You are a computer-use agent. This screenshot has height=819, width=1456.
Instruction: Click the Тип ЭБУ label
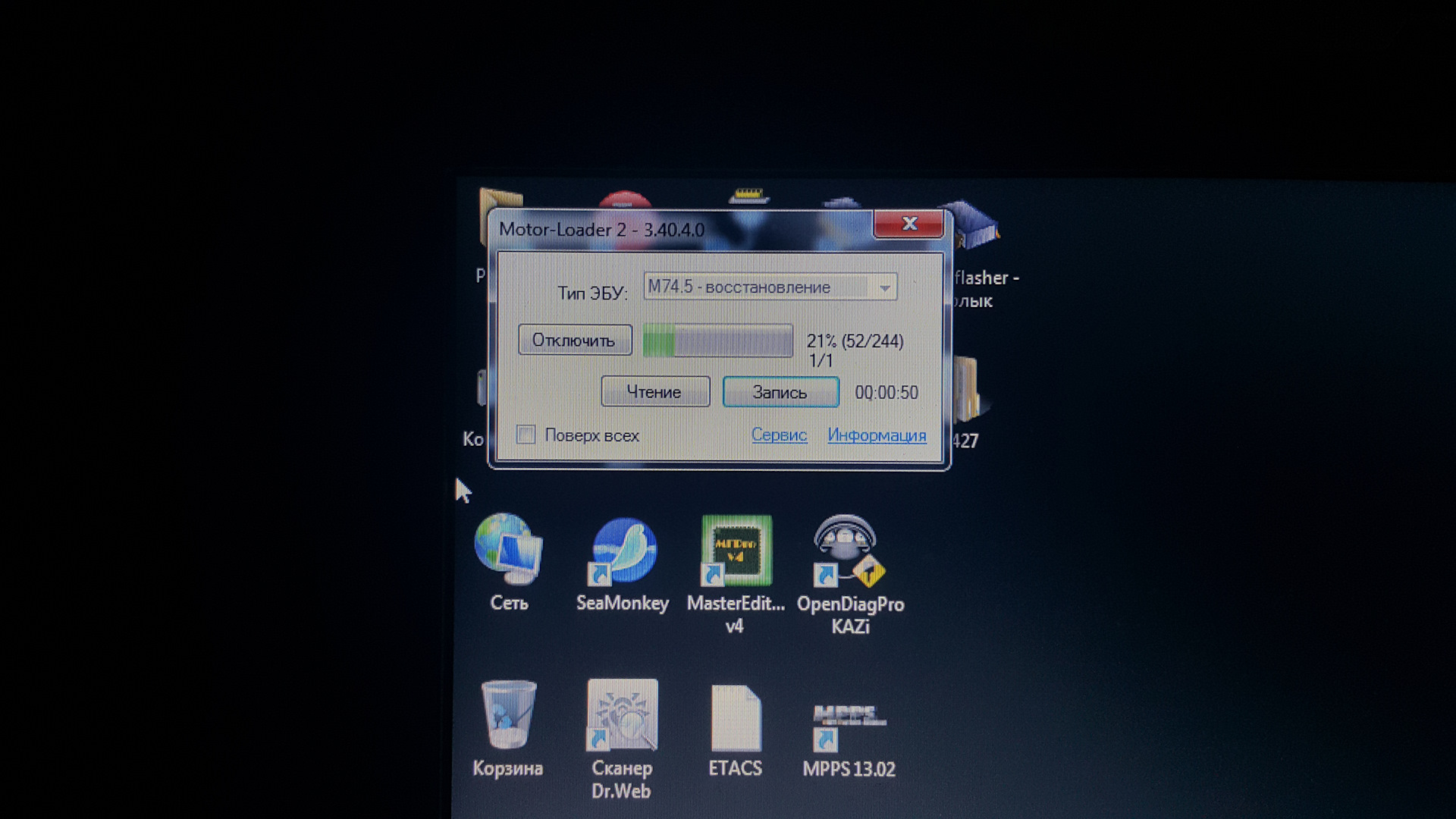[x=592, y=293]
